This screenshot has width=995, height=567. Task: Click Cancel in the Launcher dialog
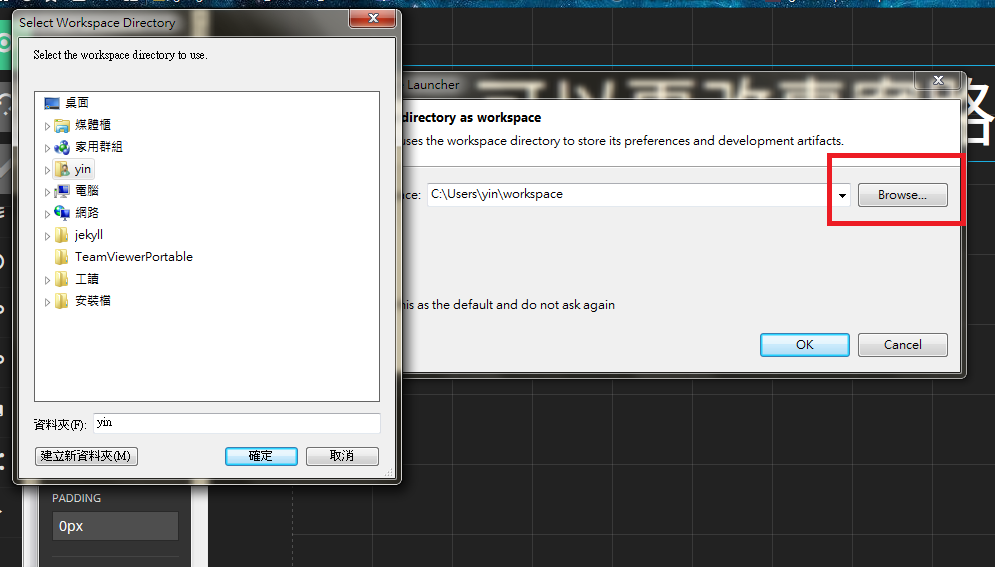tap(902, 344)
